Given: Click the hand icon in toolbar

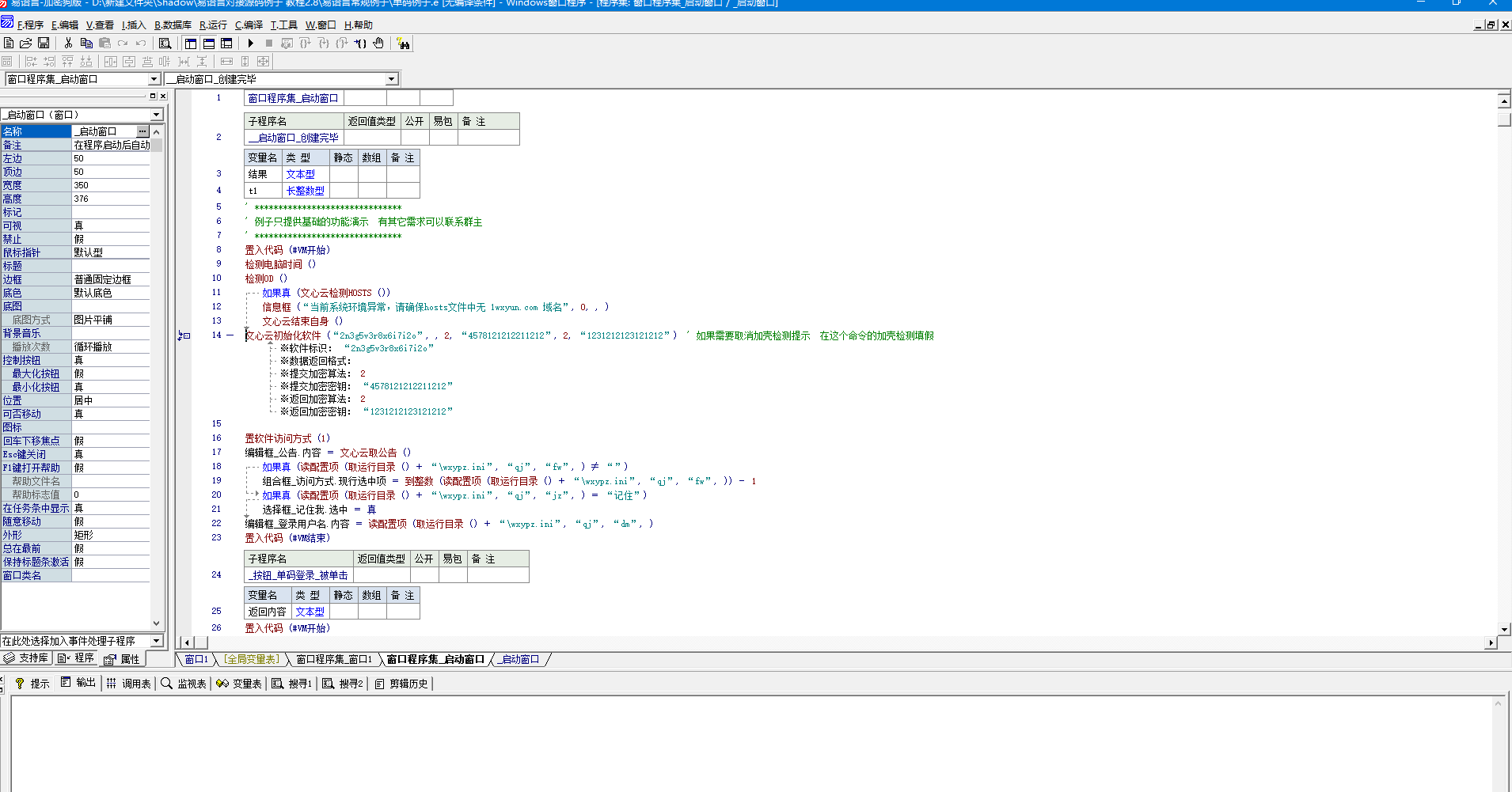Looking at the screenshot, I should click(x=378, y=44).
